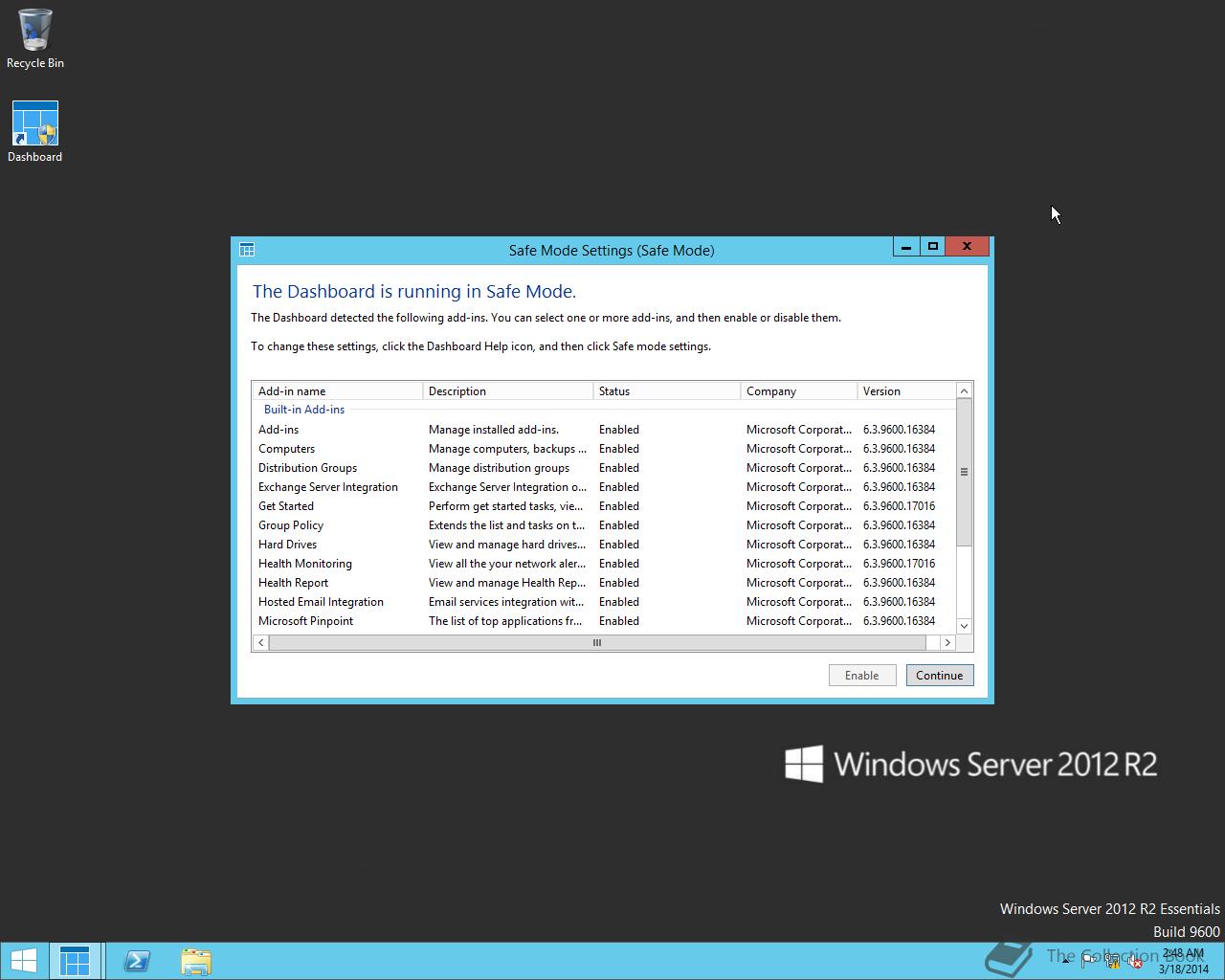Image resolution: width=1225 pixels, height=980 pixels.
Task: Click description 'Manage installed add-ins.'
Action: [x=494, y=430]
